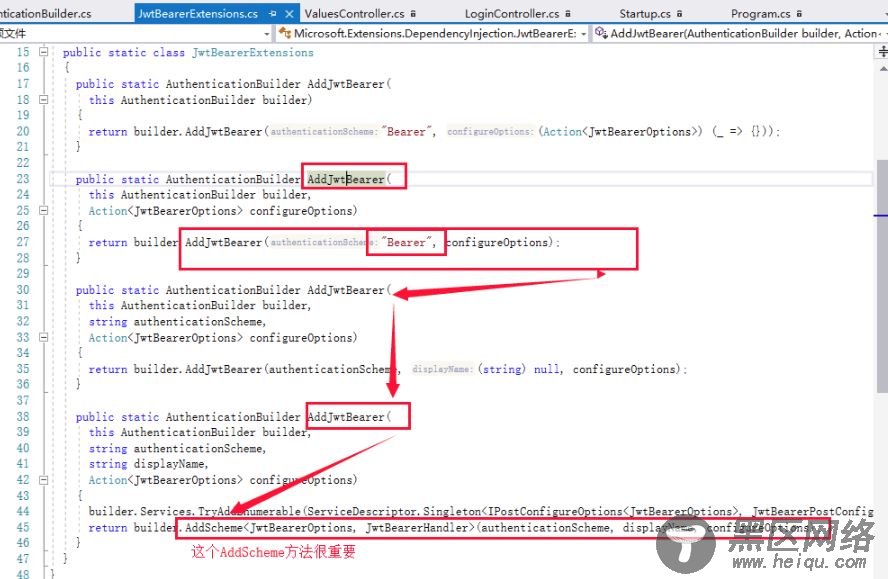
Task: Click lock icon on LoginController.cs tab
Action: point(567,14)
